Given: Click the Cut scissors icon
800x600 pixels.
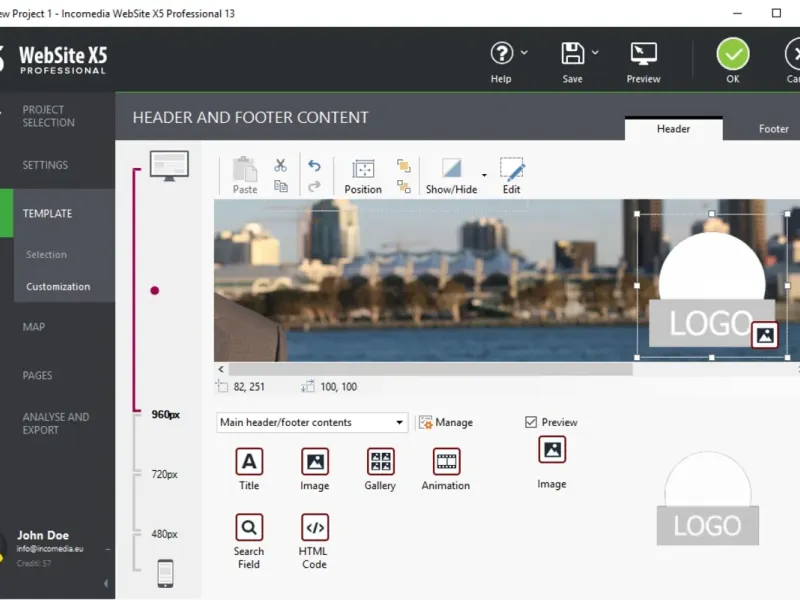Looking at the screenshot, I should coord(281,165).
